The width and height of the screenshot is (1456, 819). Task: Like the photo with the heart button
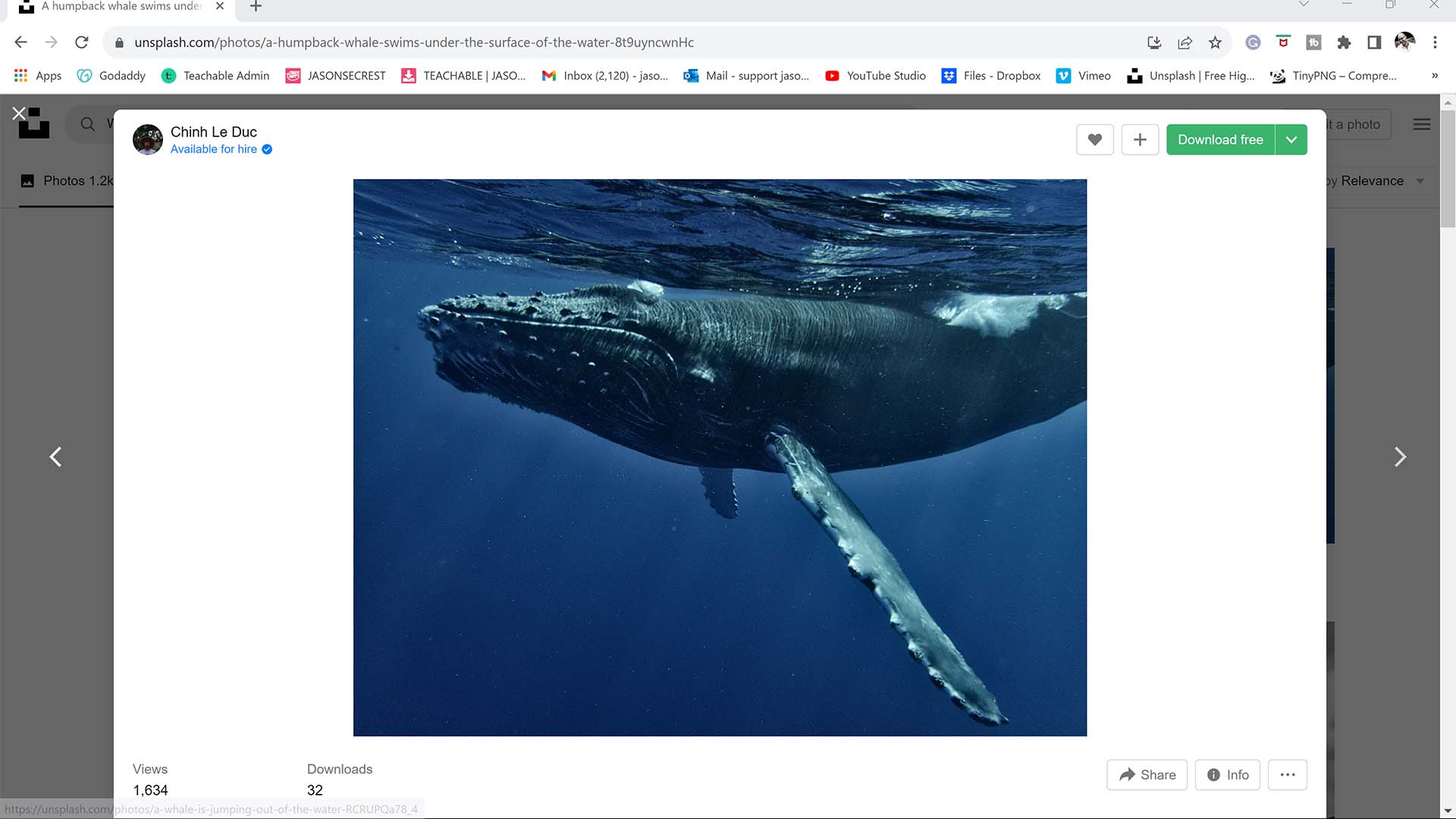point(1094,140)
